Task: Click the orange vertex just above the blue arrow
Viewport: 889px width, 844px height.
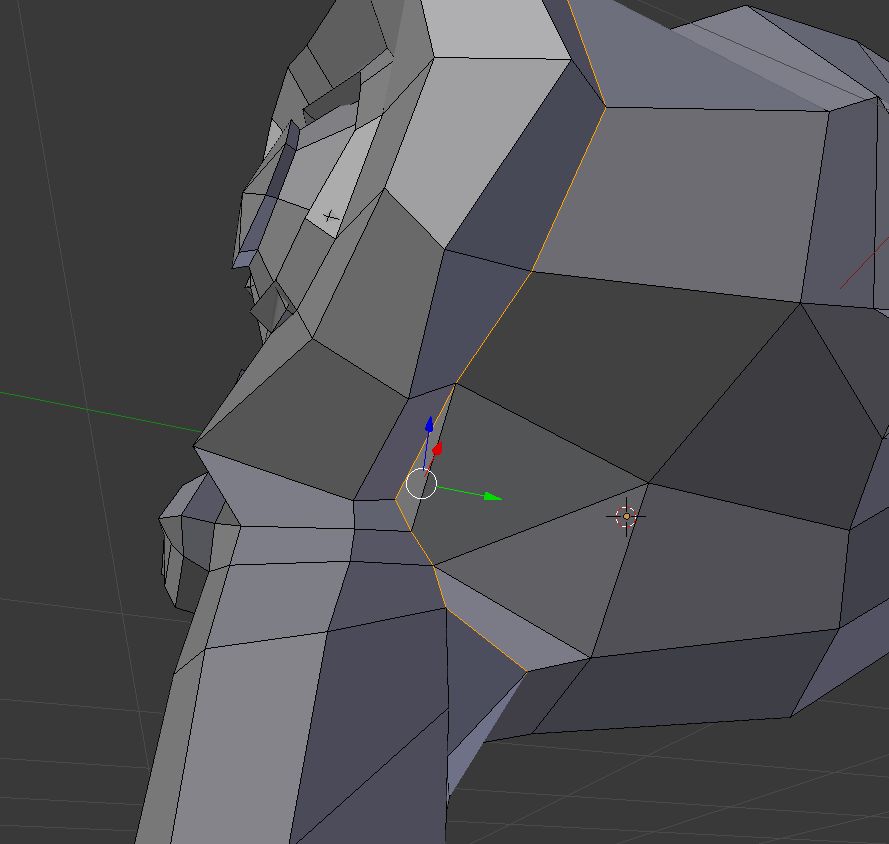Action: click(456, 383)
